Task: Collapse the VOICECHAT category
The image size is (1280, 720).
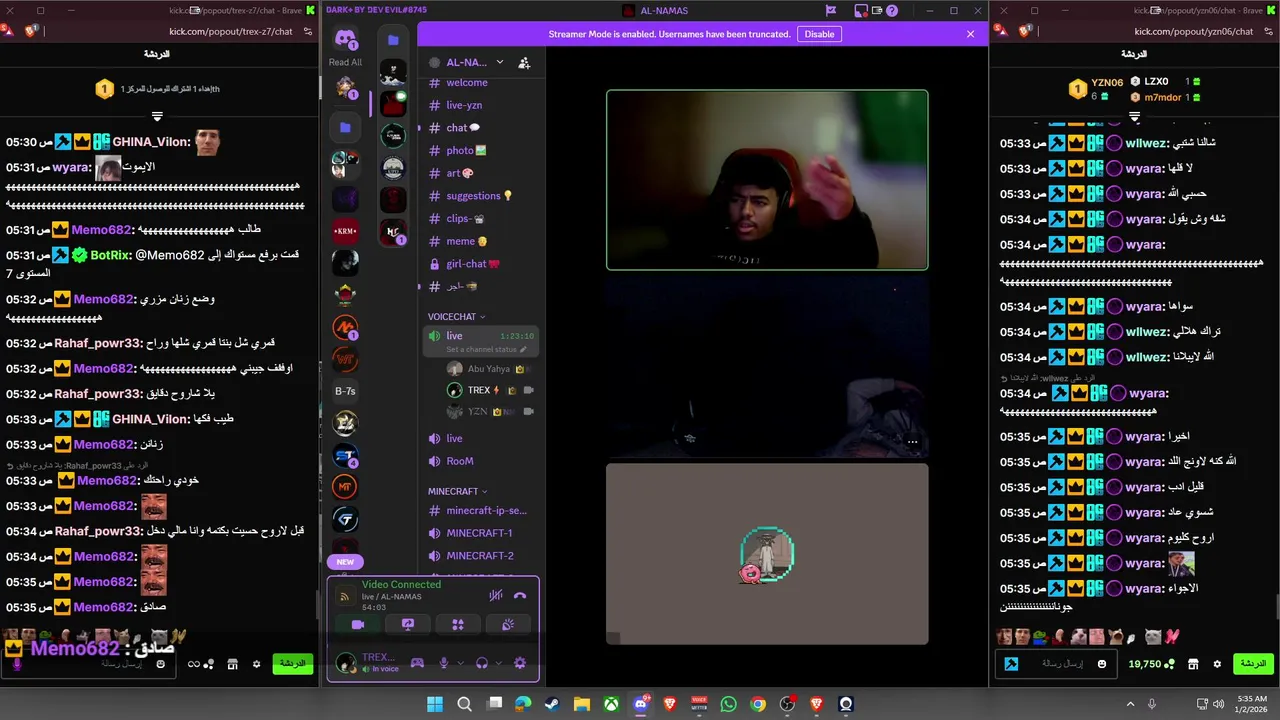Action: point(456,317)
